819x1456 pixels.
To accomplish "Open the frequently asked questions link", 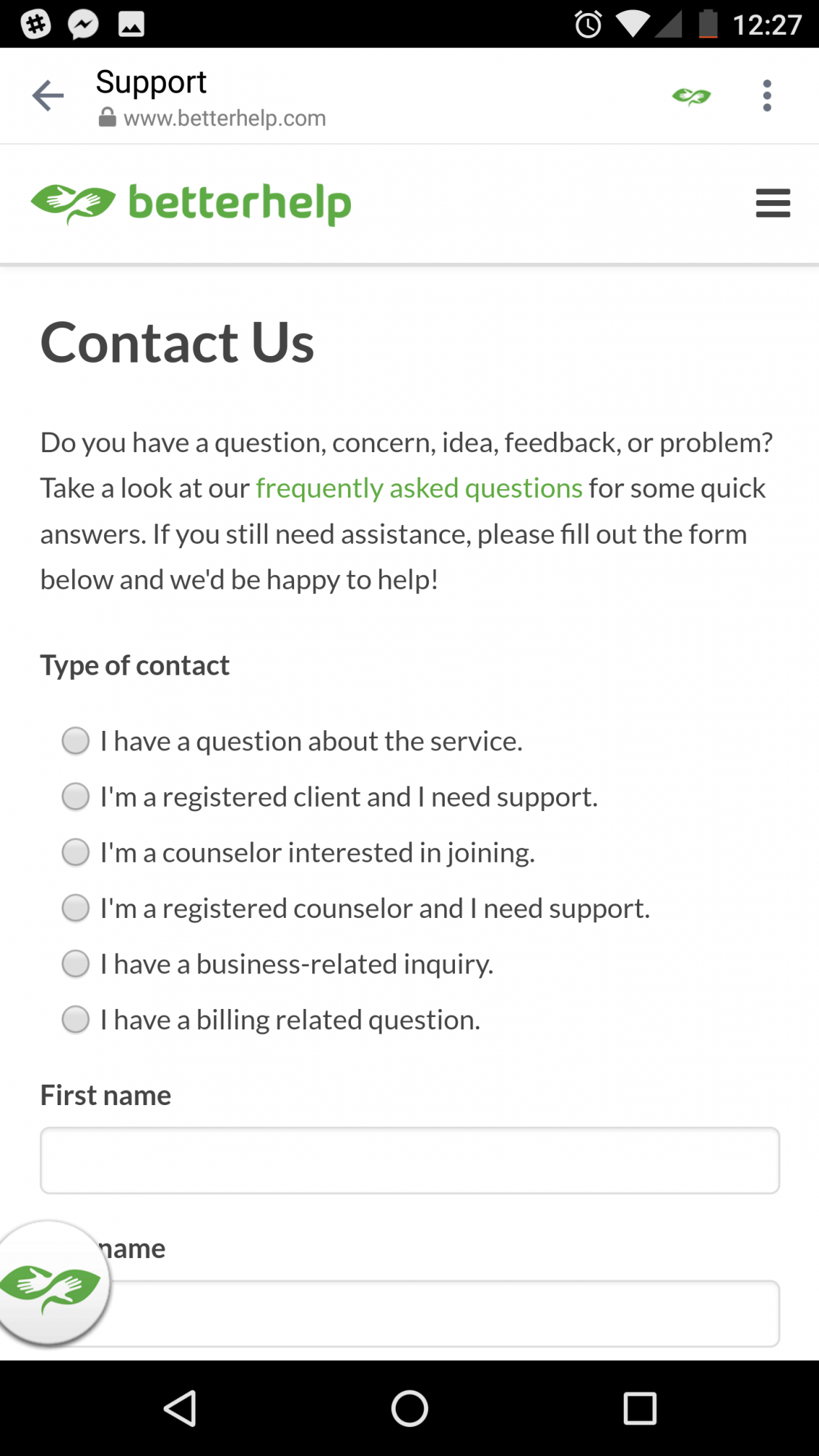I will [419, 488].
